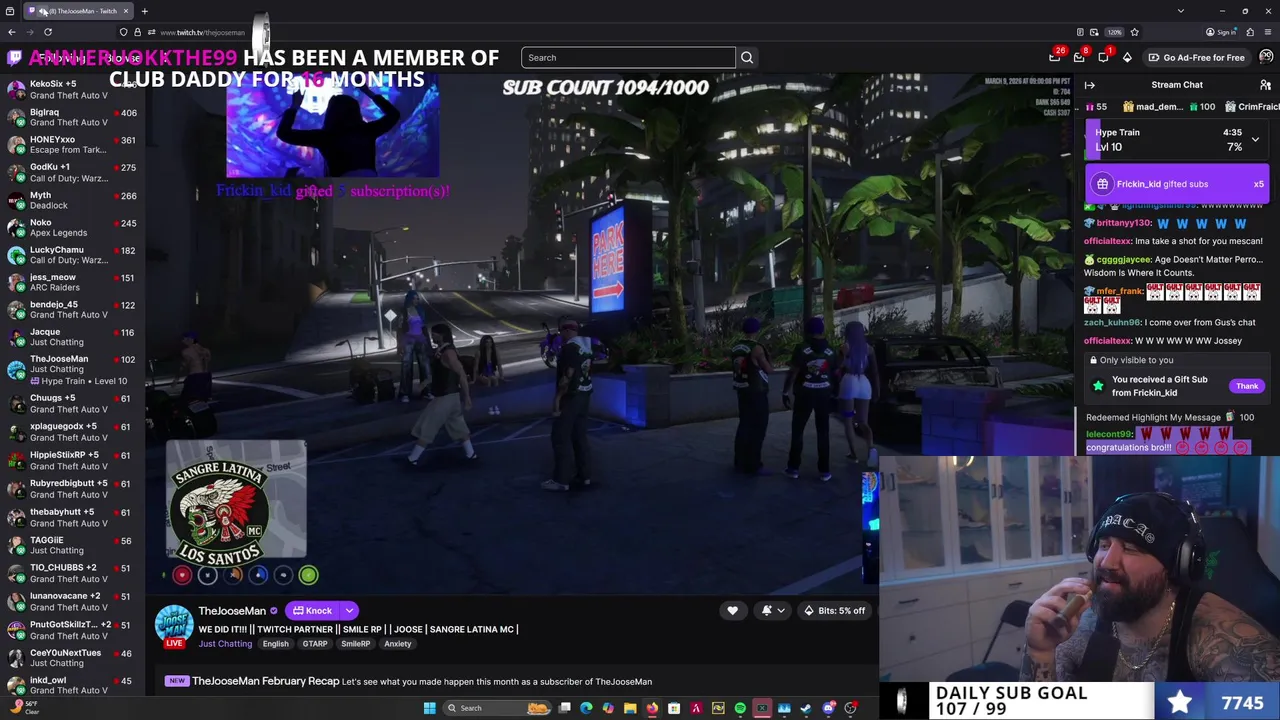Click the Get Bits diamond icon

[1127, 57]
